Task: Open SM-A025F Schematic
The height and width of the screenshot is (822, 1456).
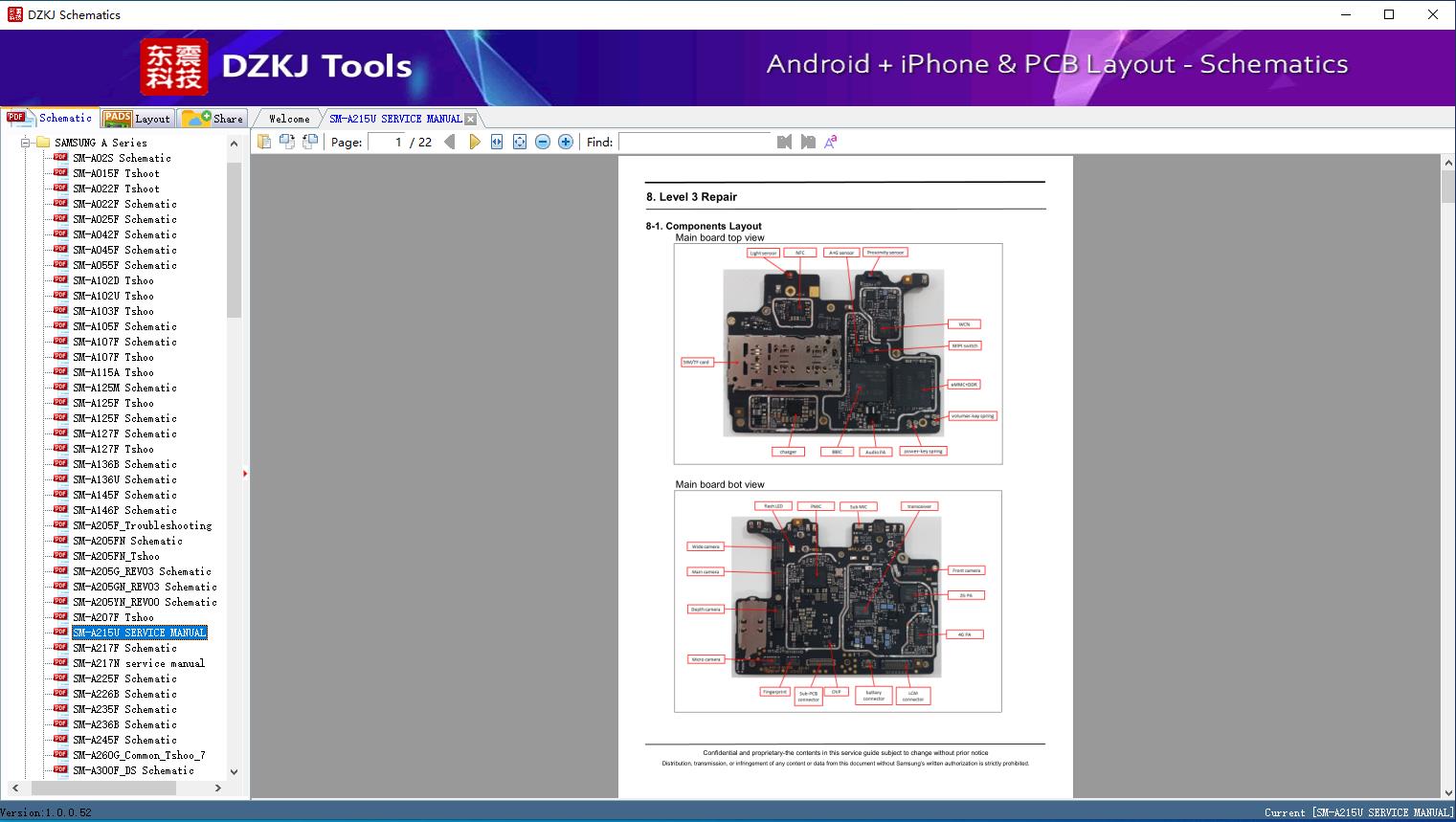Action: point(124,219)
